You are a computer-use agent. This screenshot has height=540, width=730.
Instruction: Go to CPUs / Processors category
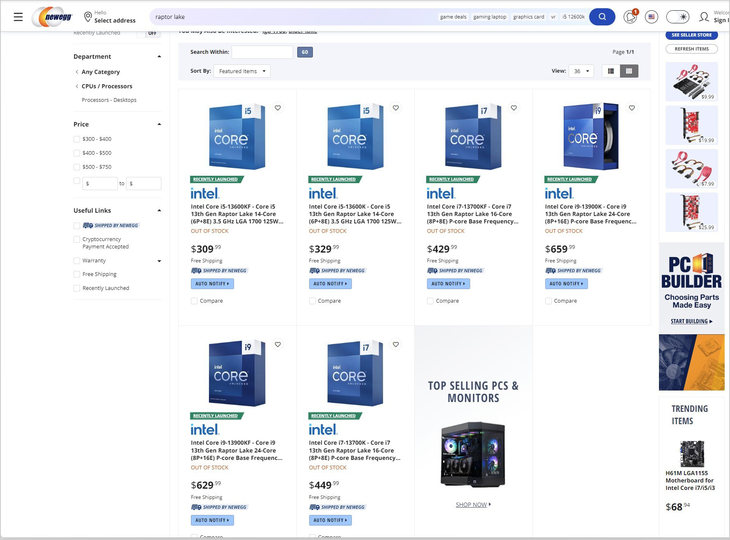click(107, 86)
